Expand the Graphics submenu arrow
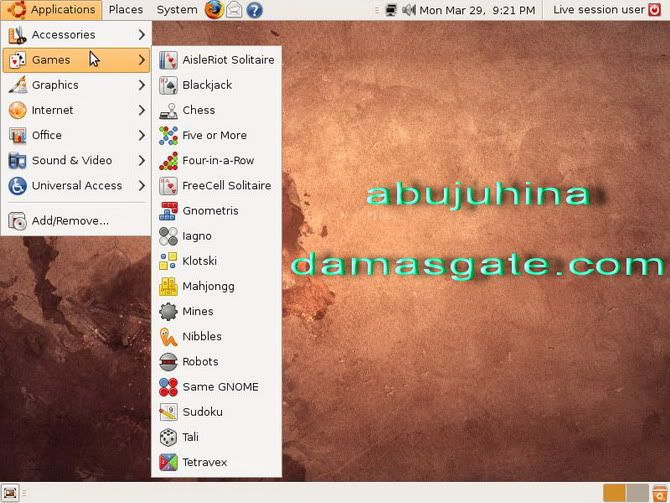This screenshot has width=670, height=503. [142, 85]
